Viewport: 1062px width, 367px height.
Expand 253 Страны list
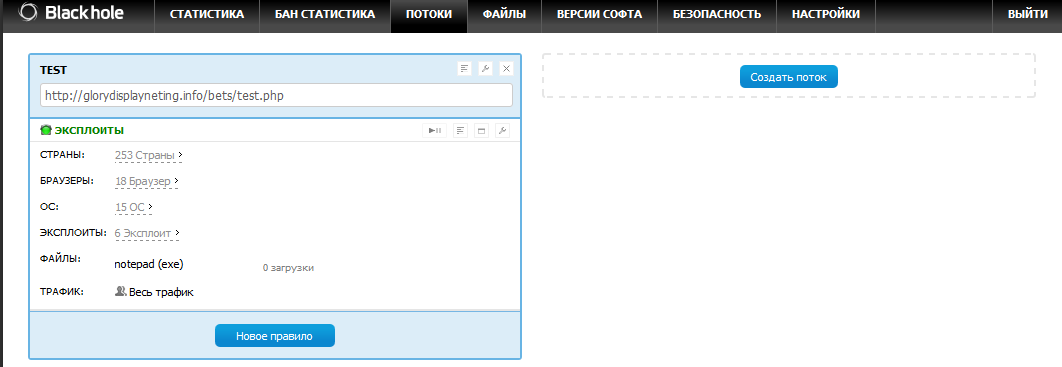point(148,156)
